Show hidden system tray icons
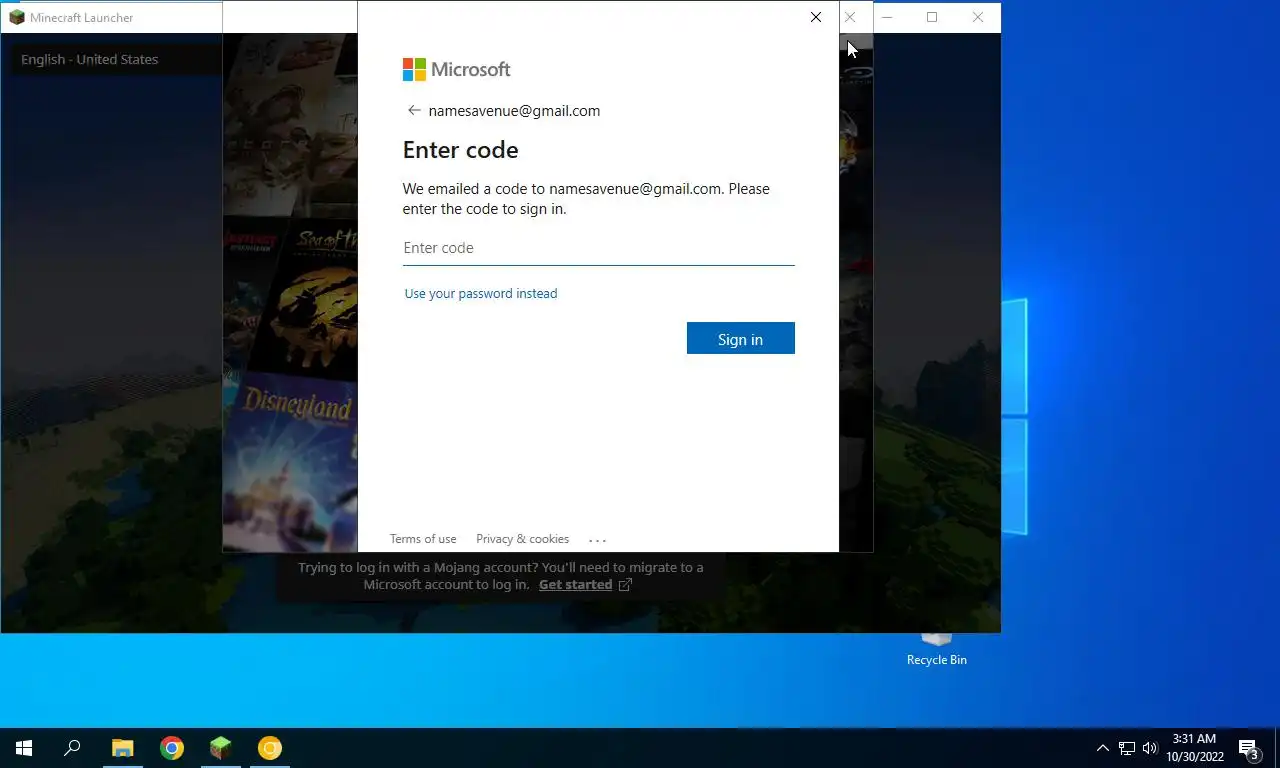Screen dimensions: 1280x768 [x=1103, y=748]
